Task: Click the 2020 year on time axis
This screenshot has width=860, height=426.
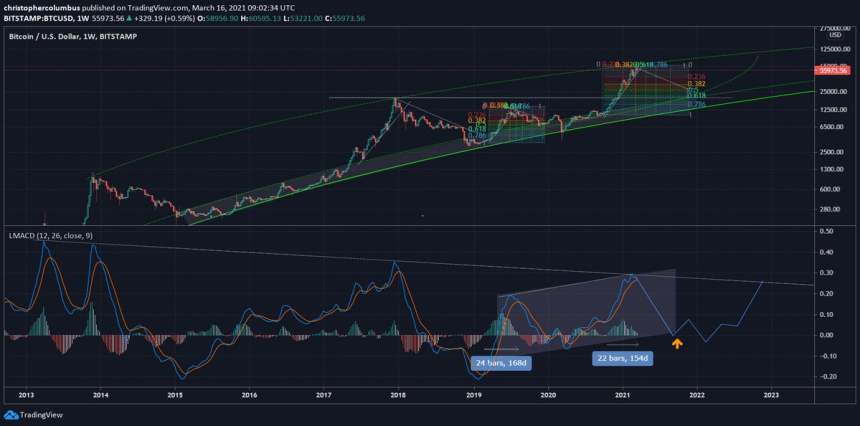Action: [548, 394]
